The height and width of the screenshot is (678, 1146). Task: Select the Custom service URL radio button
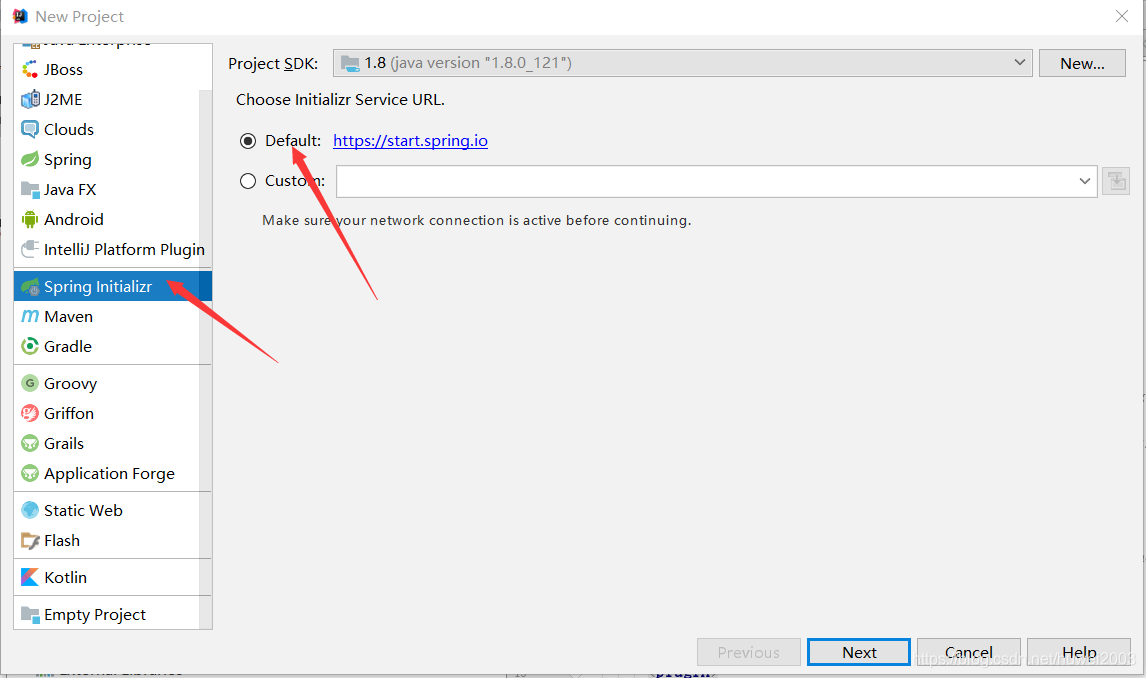pyautogui.click(x=248, y=181)
